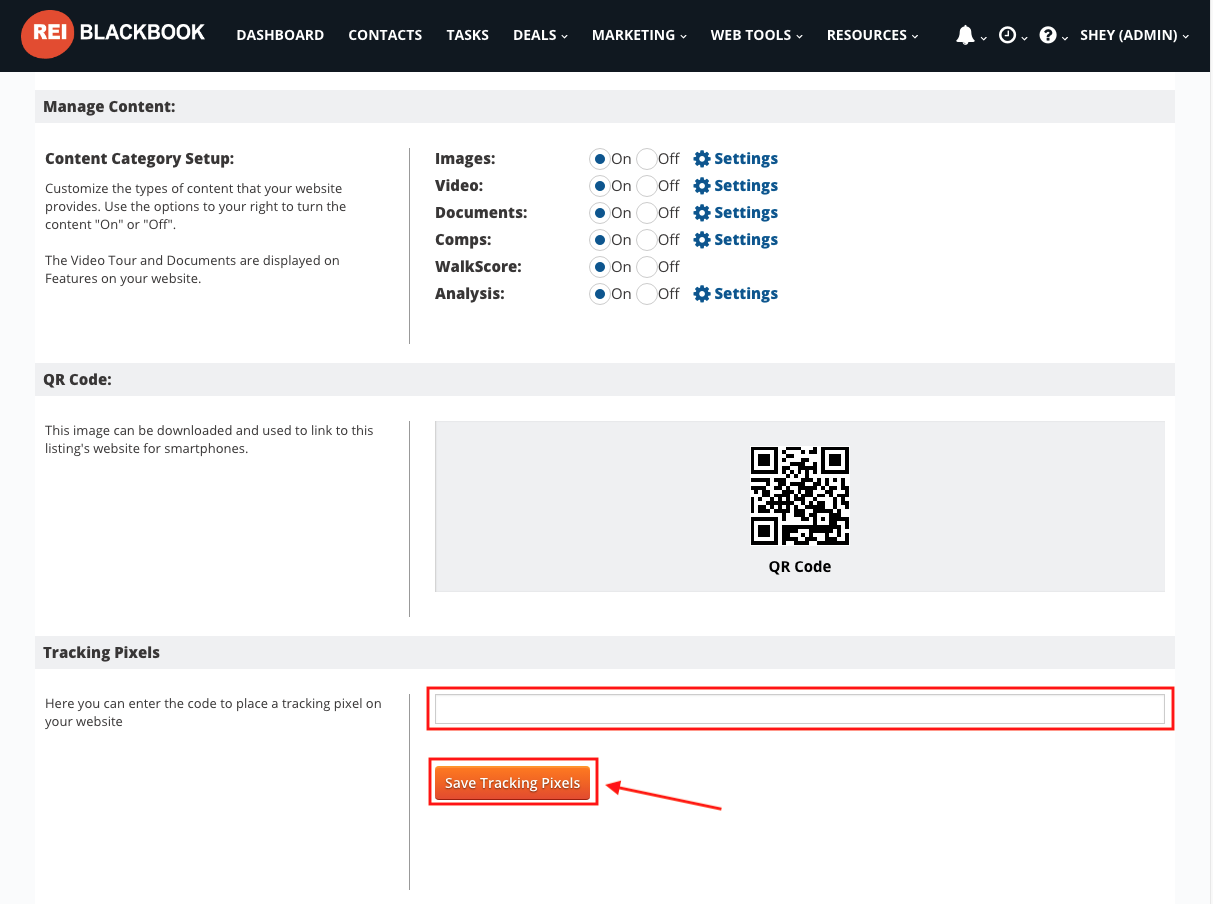This screenshot has width=1213, height=904.
Task: Click the gear icon beside Analysis Settings
Action: click(702, 294)
